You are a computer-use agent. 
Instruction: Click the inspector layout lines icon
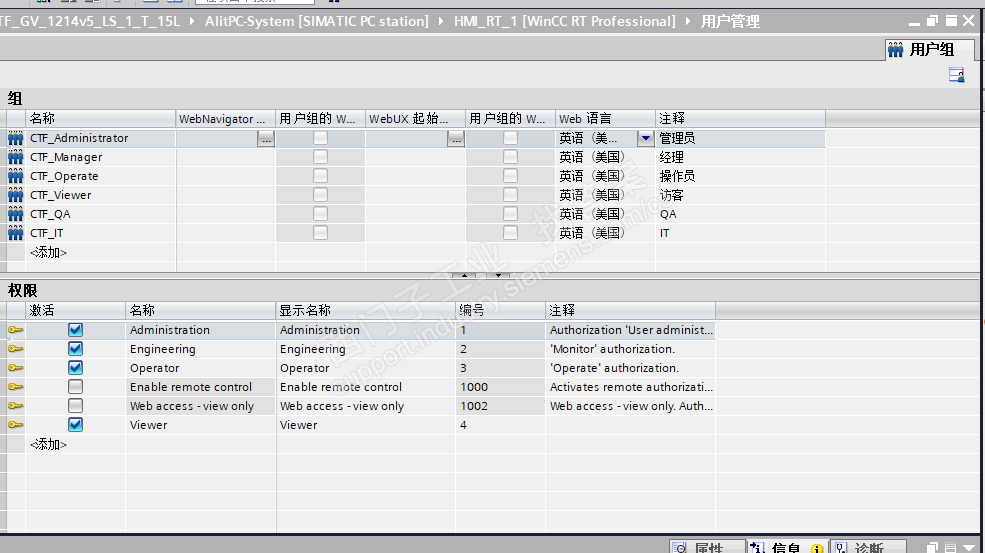click(950, 547)
